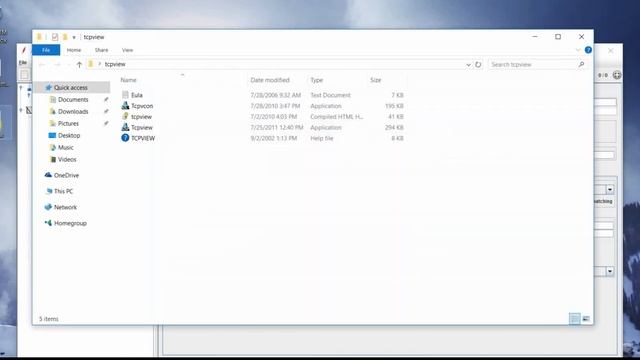
Task: Open lower dropdown arrow in background window
Action: click(610, 271)
